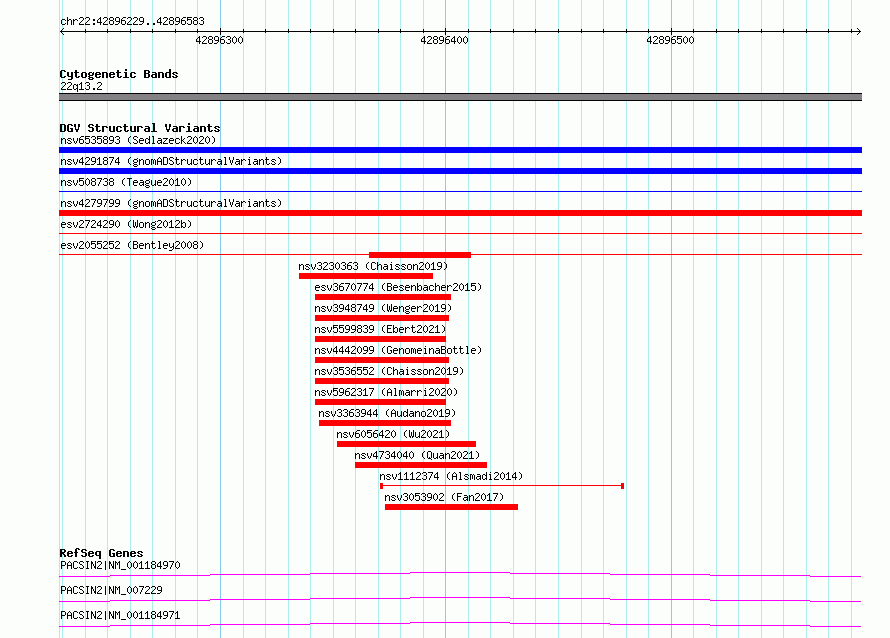Viewport: 890px width, 638px height.
Task: Click nsv4734040 (Quan2021) variant label
Action: click(417, 455)
